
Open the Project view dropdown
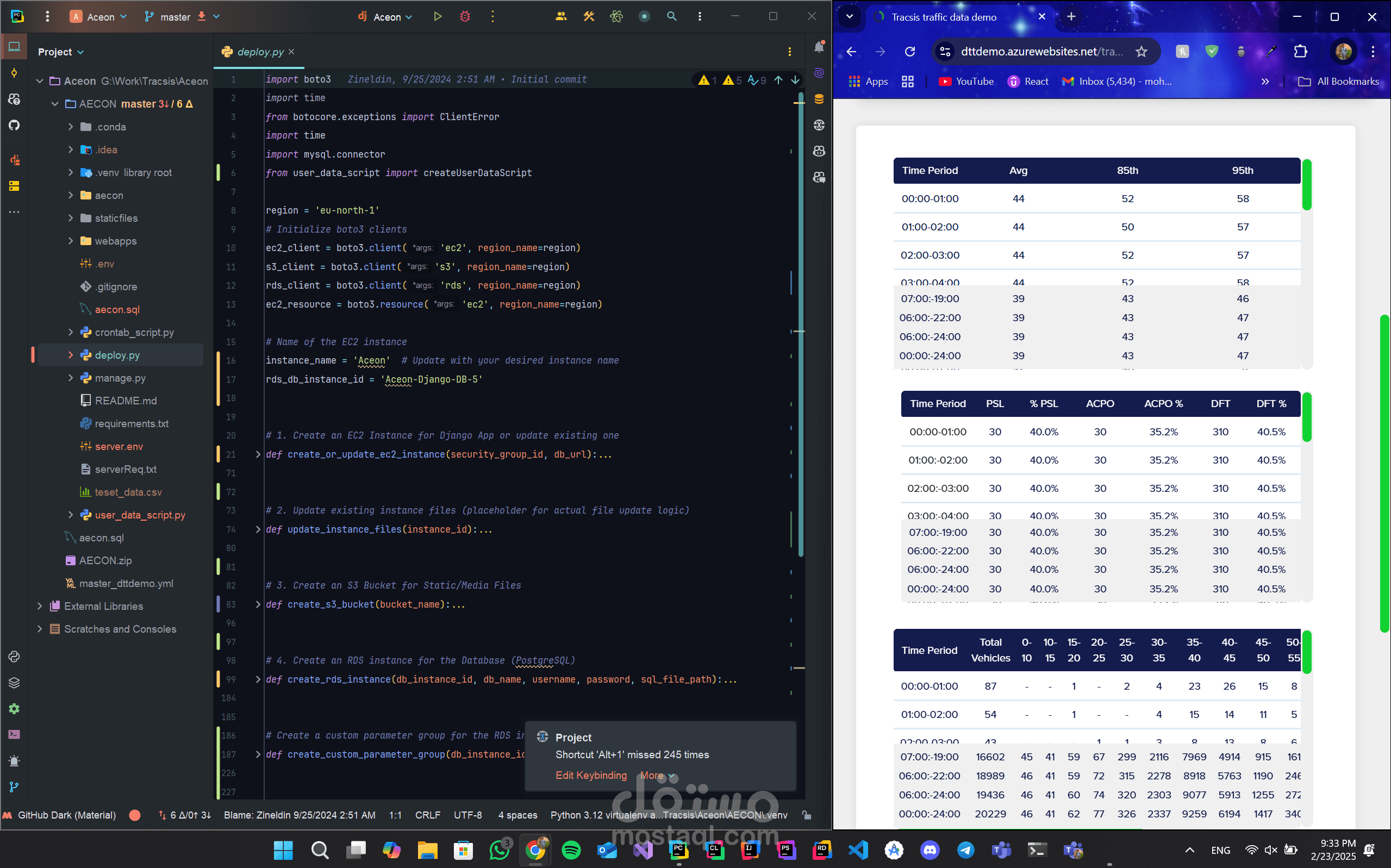pyautogui.click(x=61, y=52)
